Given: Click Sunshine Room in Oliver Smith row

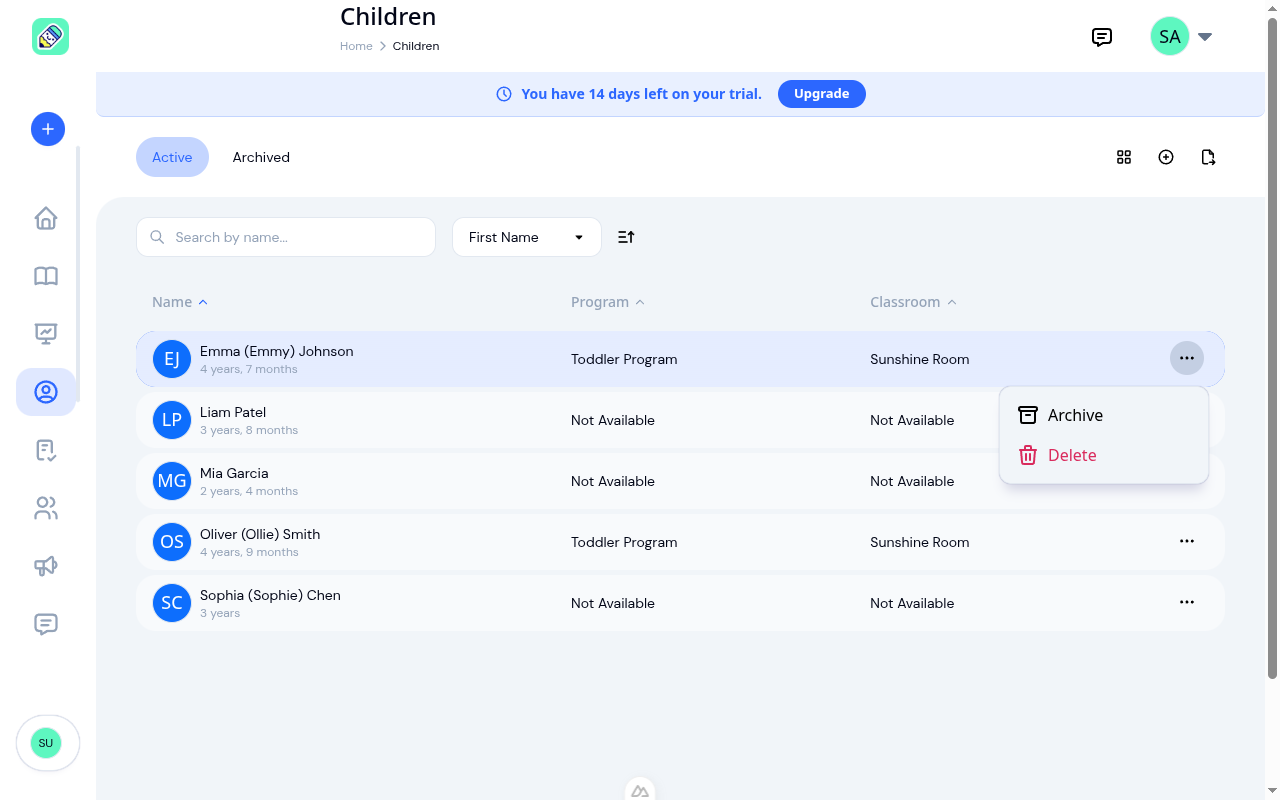Looking at the screenshot, I should (x=920, y=542).
